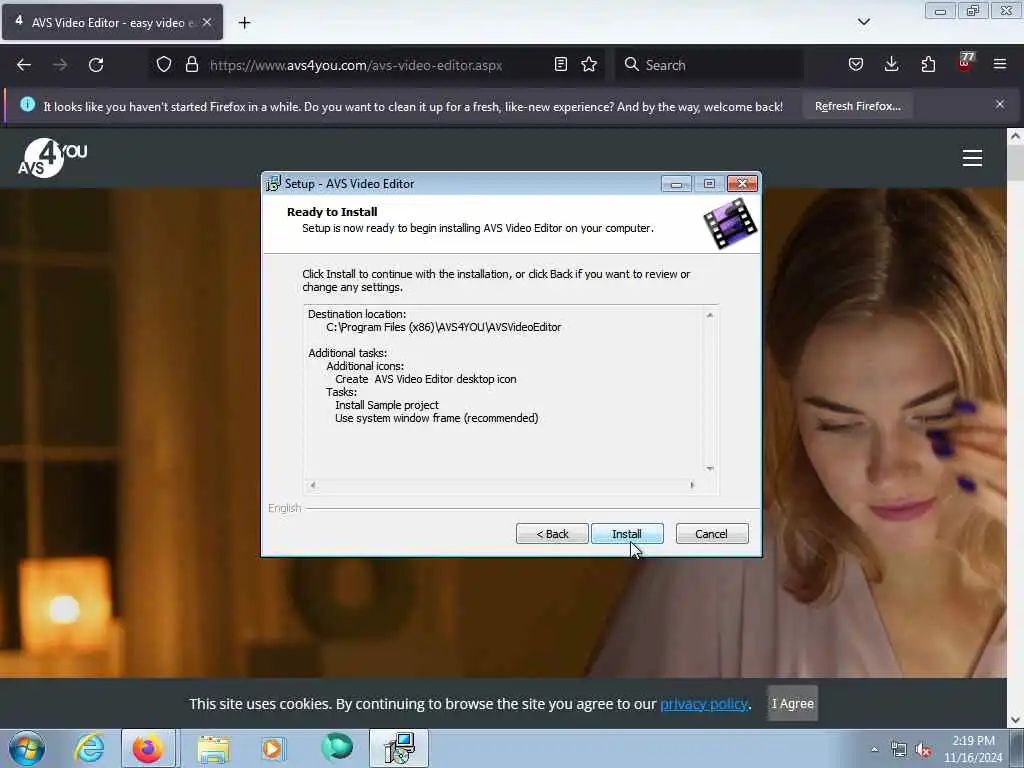Click Firefox forward arrow
This screenshot has height=768, width=1024.
tap(60, 65)
